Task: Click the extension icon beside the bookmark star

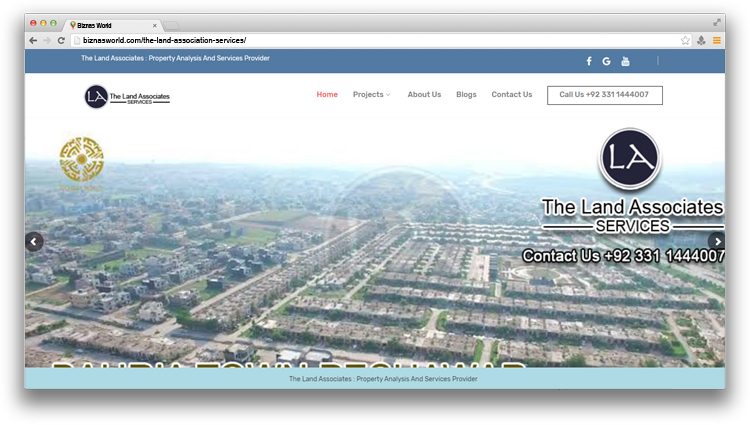Action: click(701, 40)
